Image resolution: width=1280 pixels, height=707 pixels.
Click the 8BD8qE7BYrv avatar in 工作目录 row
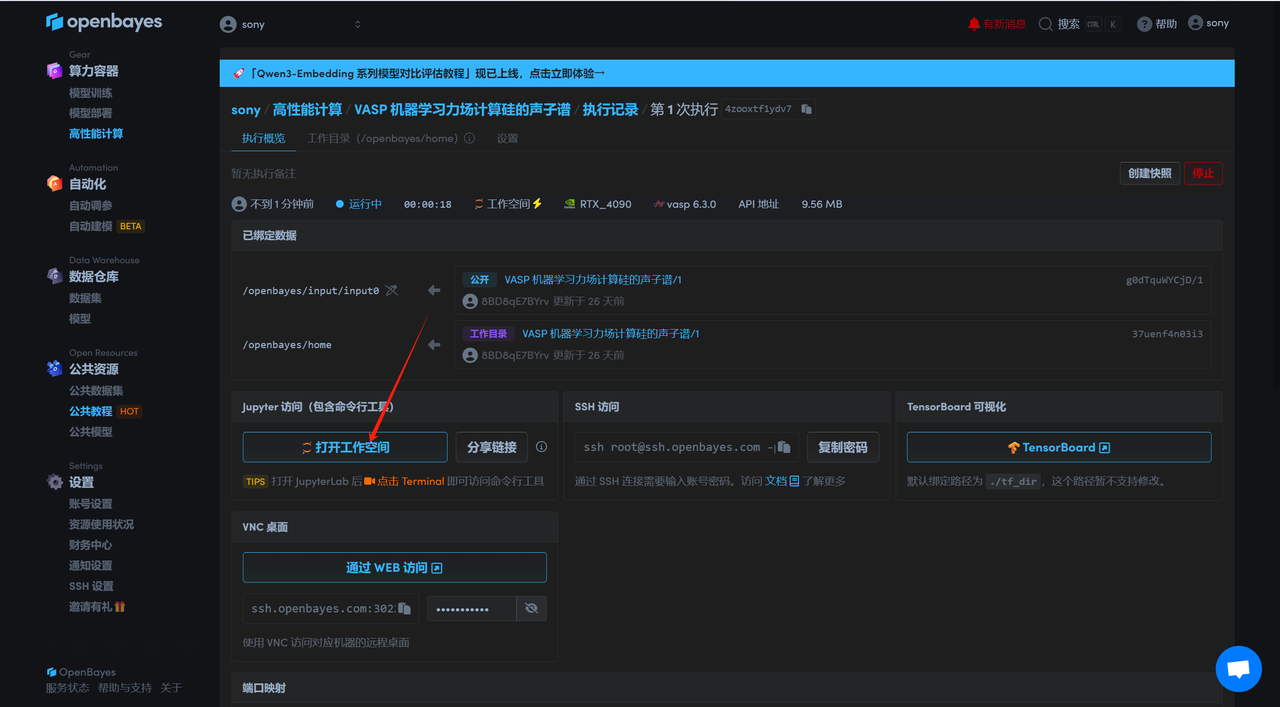point(470,355)
